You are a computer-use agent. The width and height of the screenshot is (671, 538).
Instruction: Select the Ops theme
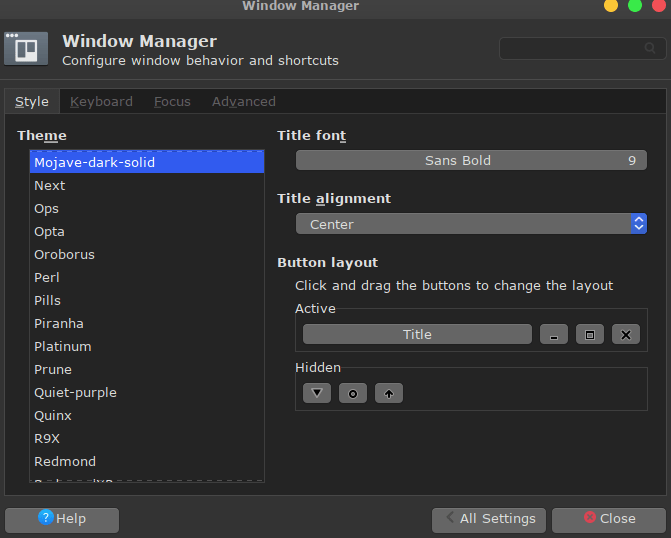click(147, 209)
